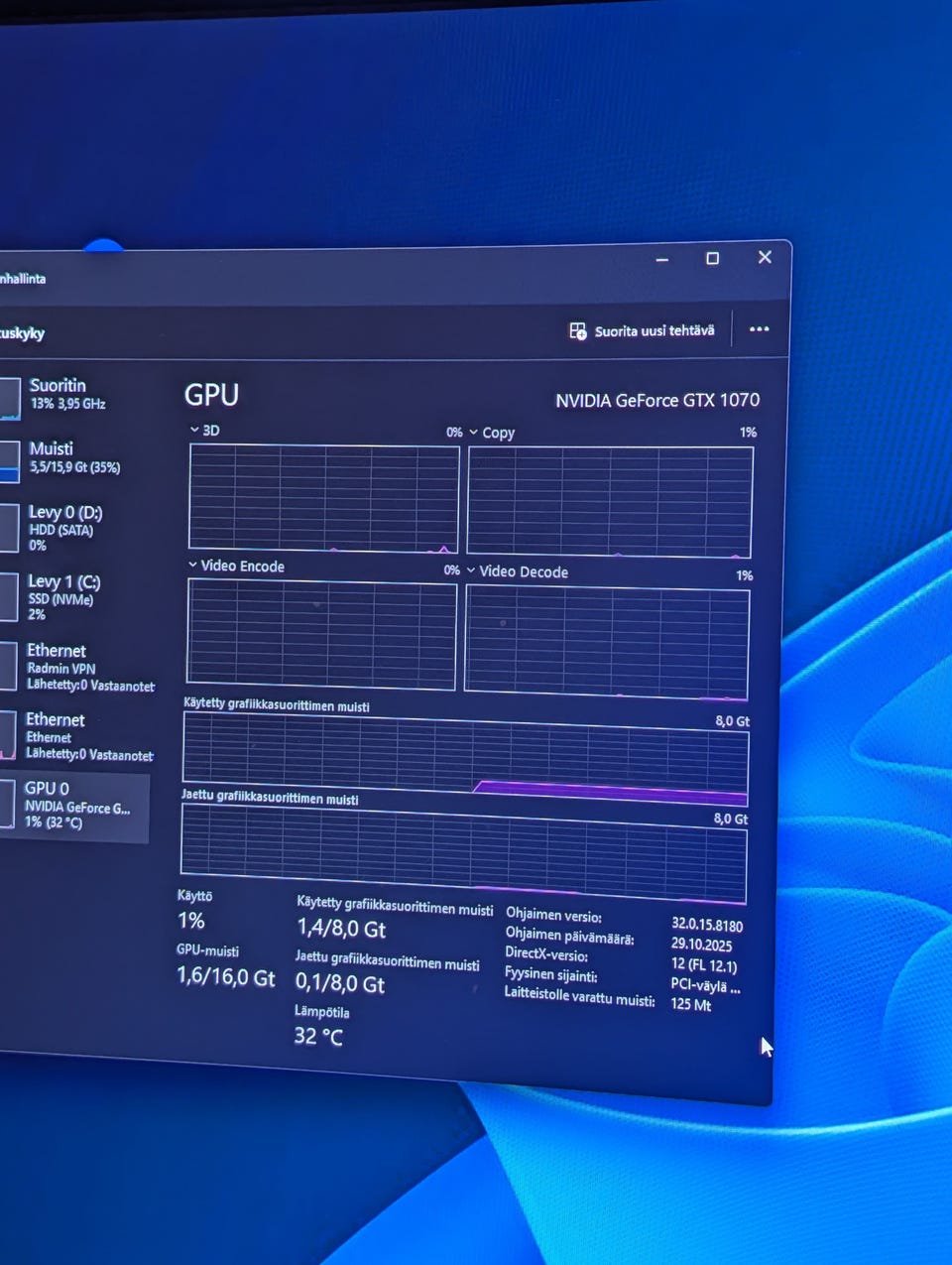
Task: Click the Video Encode usage graph
Action: tap(321, 635)
